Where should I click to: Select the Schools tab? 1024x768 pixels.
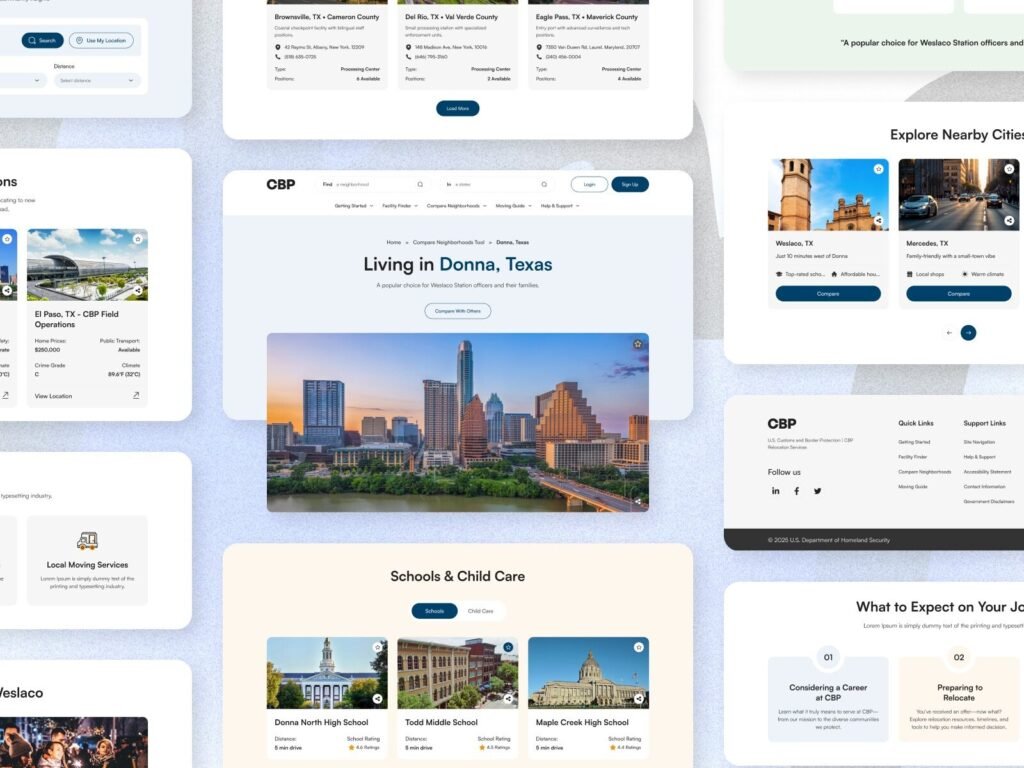click(x=434, y=611)
